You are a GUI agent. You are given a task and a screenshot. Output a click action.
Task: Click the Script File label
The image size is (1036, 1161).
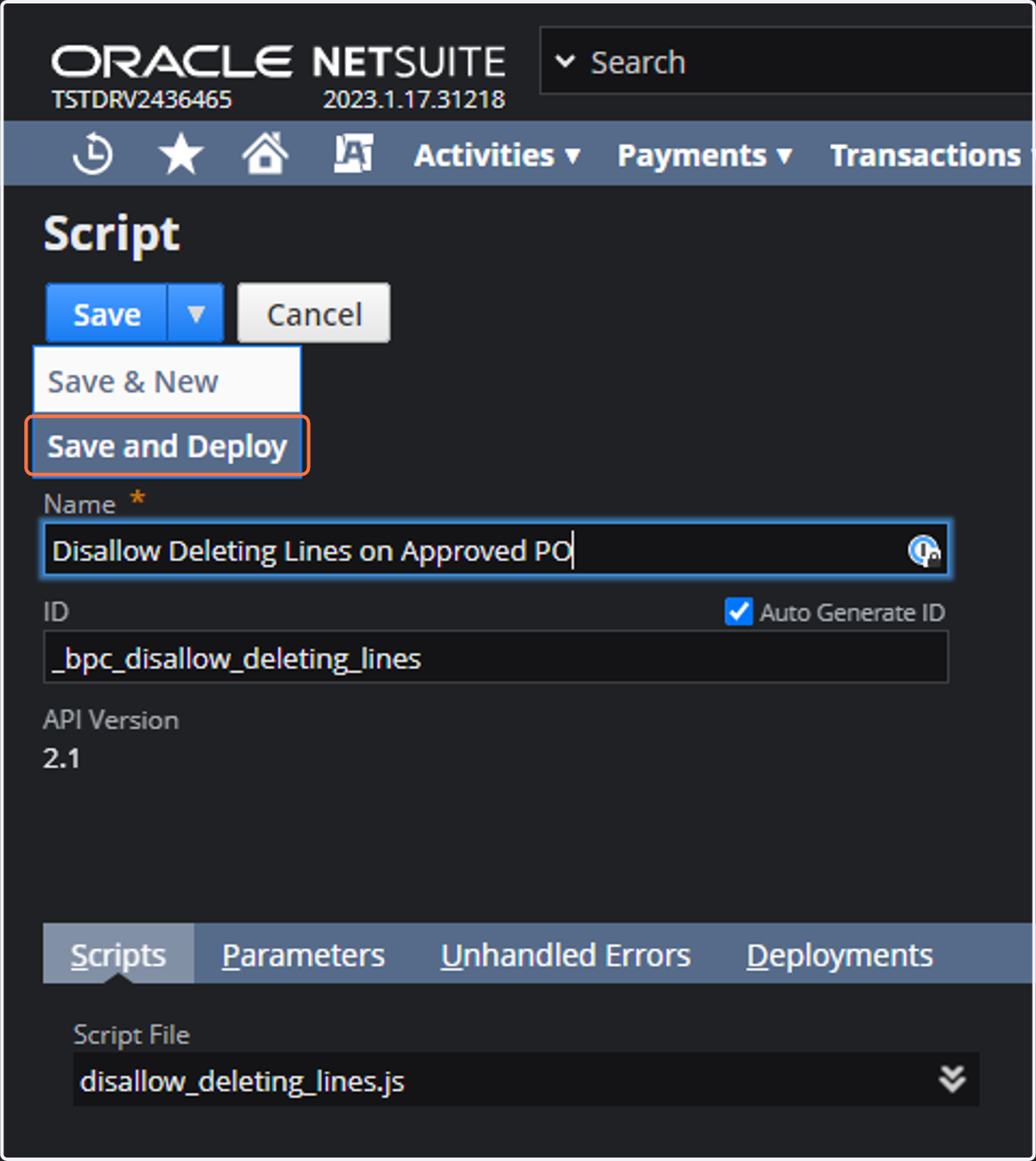tap(131, 1034)
